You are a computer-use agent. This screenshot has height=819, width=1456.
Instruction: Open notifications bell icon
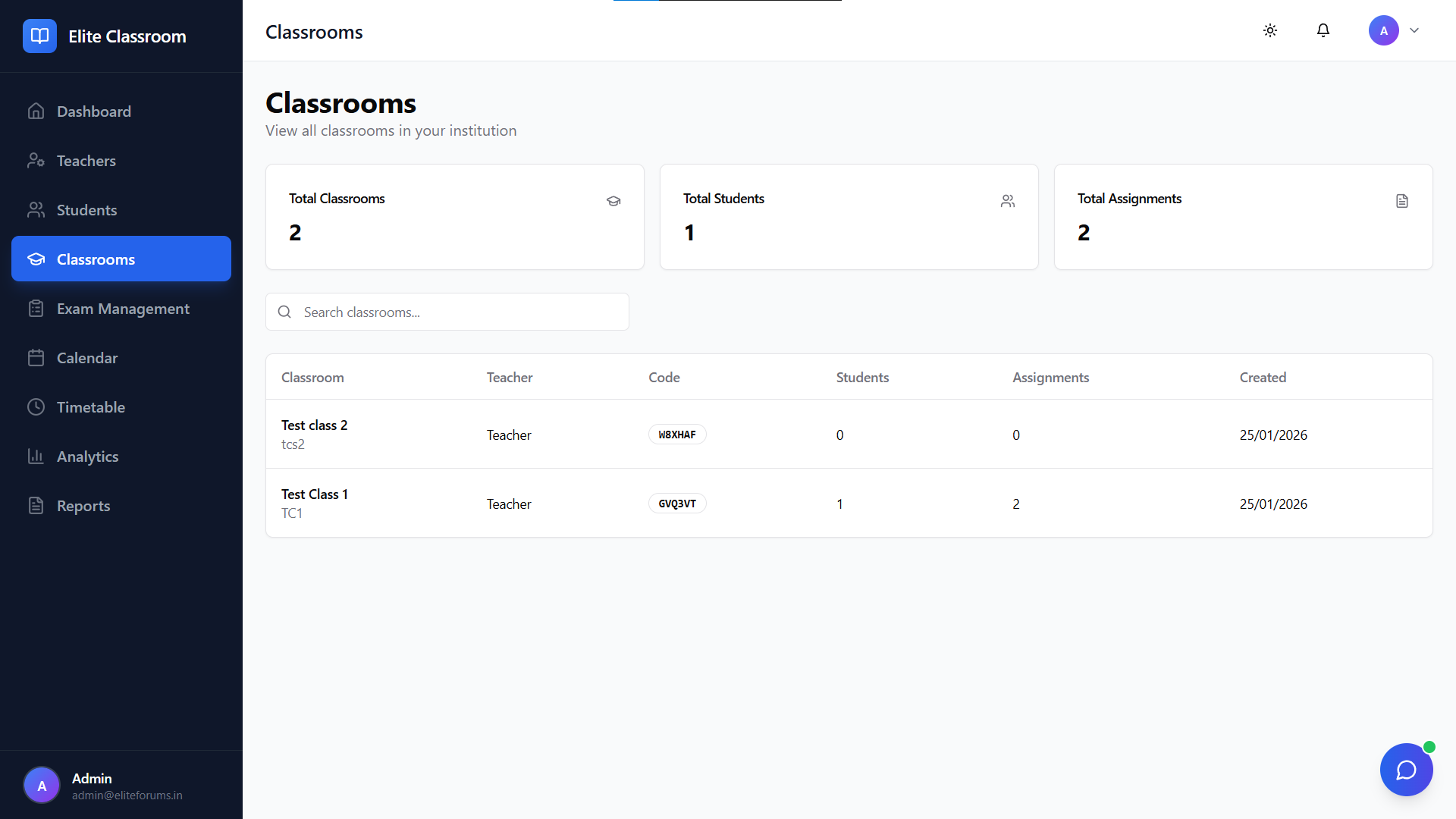pos(1323,30)
